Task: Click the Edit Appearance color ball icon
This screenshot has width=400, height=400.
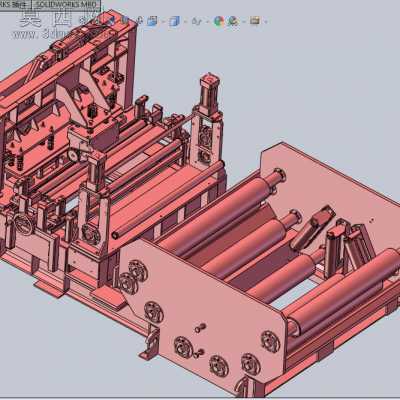Action: tap(219, 22)
